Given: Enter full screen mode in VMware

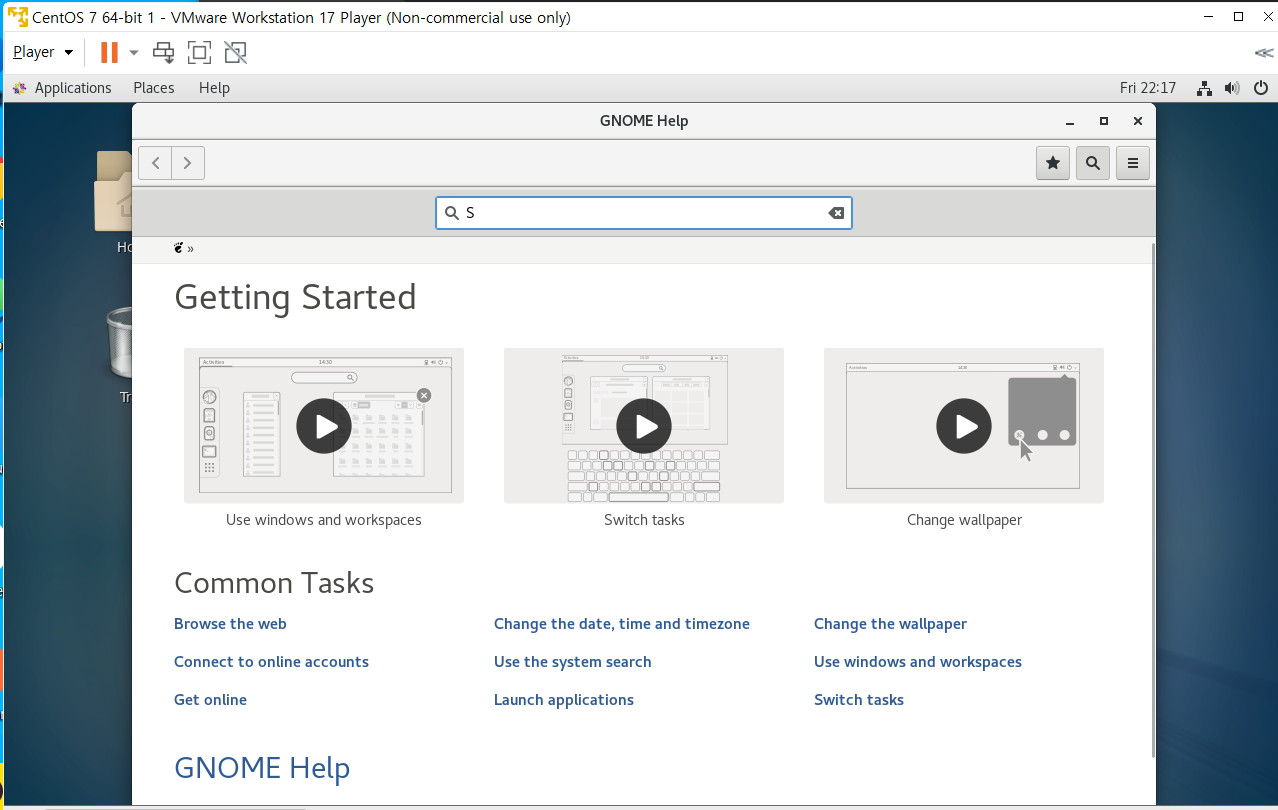Looking at the screenshot, I should [x=199, y=52].
